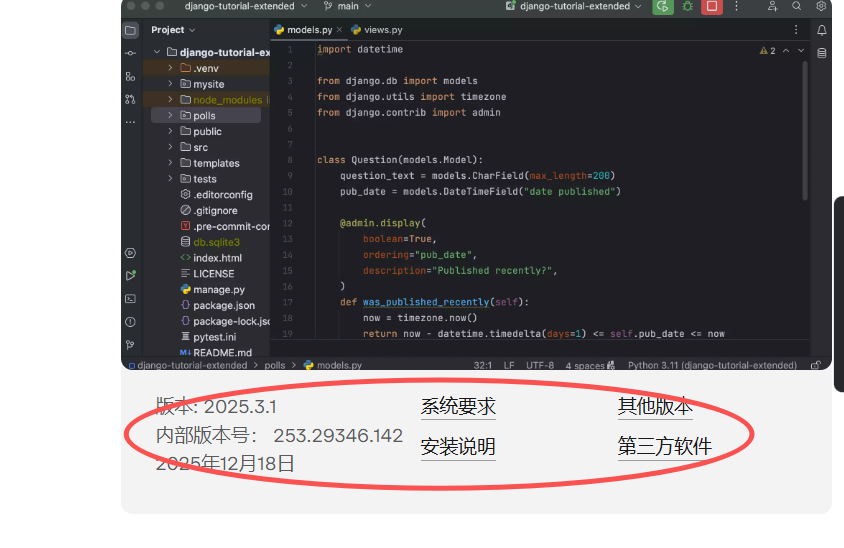
Task: Expand the mysite folder
Action: coord(170,84)
